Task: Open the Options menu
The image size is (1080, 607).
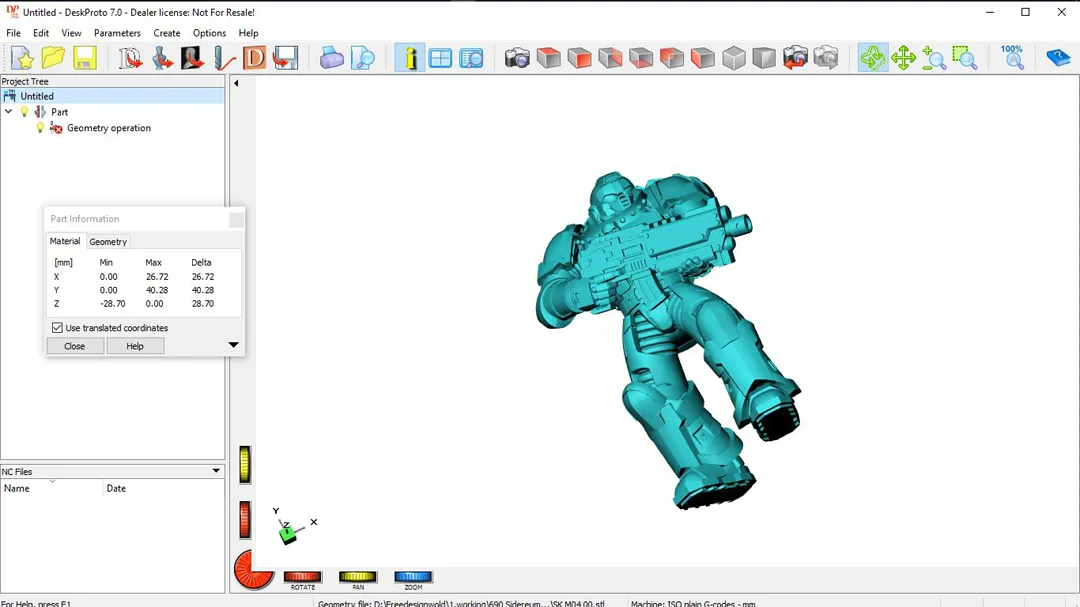Action: (209, 33)
